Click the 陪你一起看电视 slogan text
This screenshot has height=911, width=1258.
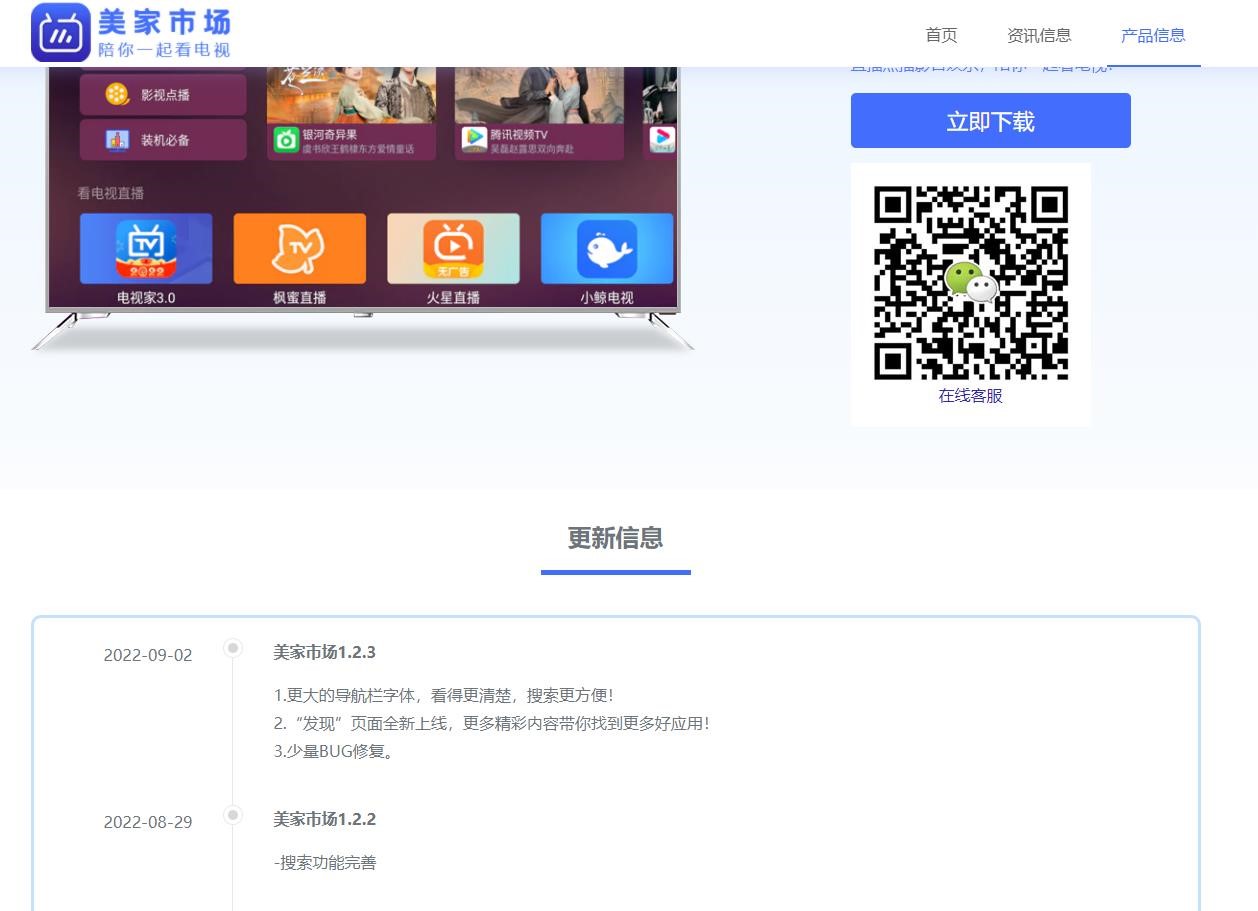(164, 49)
